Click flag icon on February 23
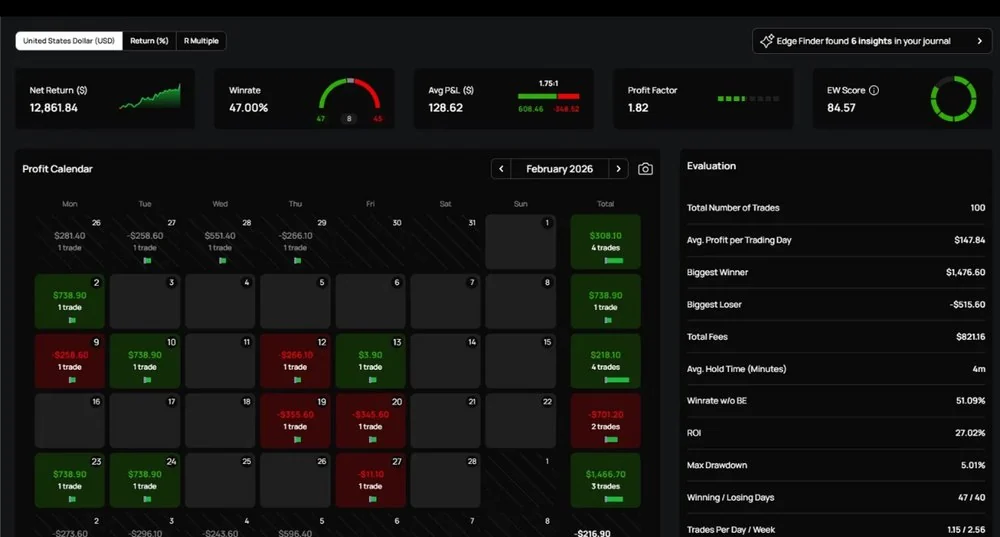This screenshot has height=537, width=1000. (72, 499)
